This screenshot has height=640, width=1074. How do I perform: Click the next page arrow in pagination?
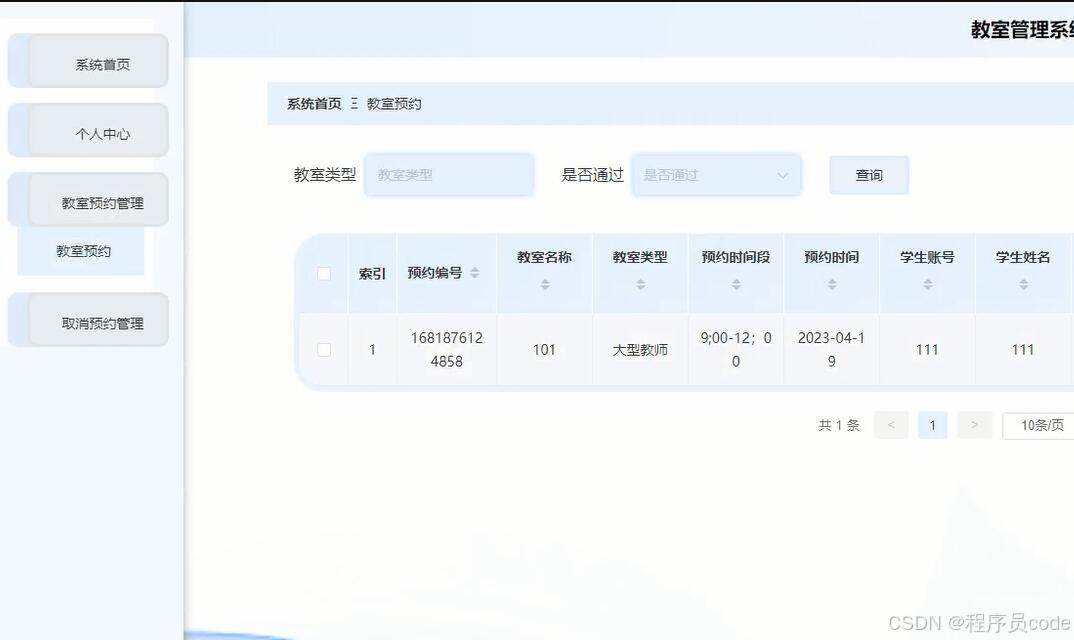pos(974,425)
